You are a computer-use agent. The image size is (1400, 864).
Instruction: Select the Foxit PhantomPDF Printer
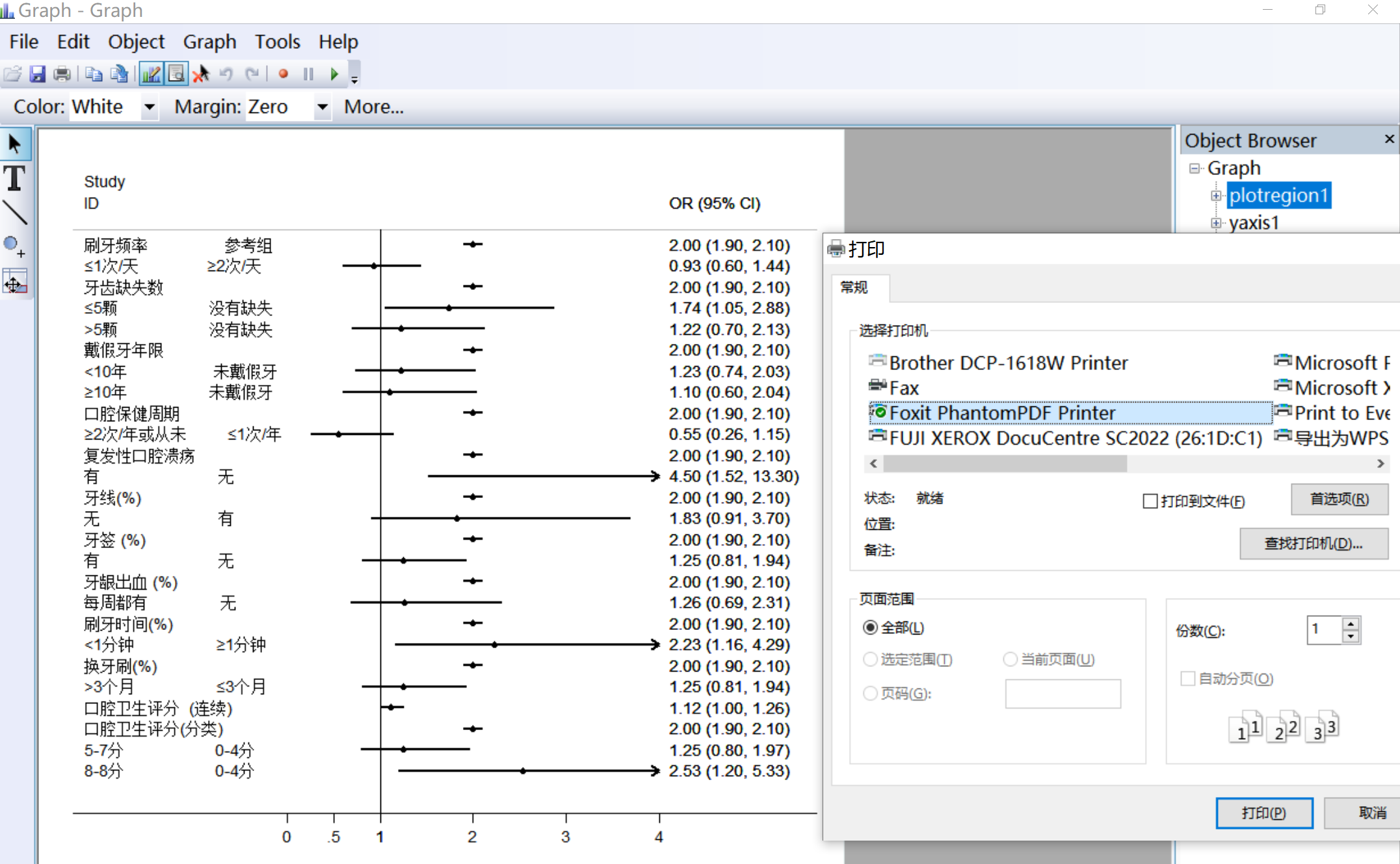(1070, 413)
